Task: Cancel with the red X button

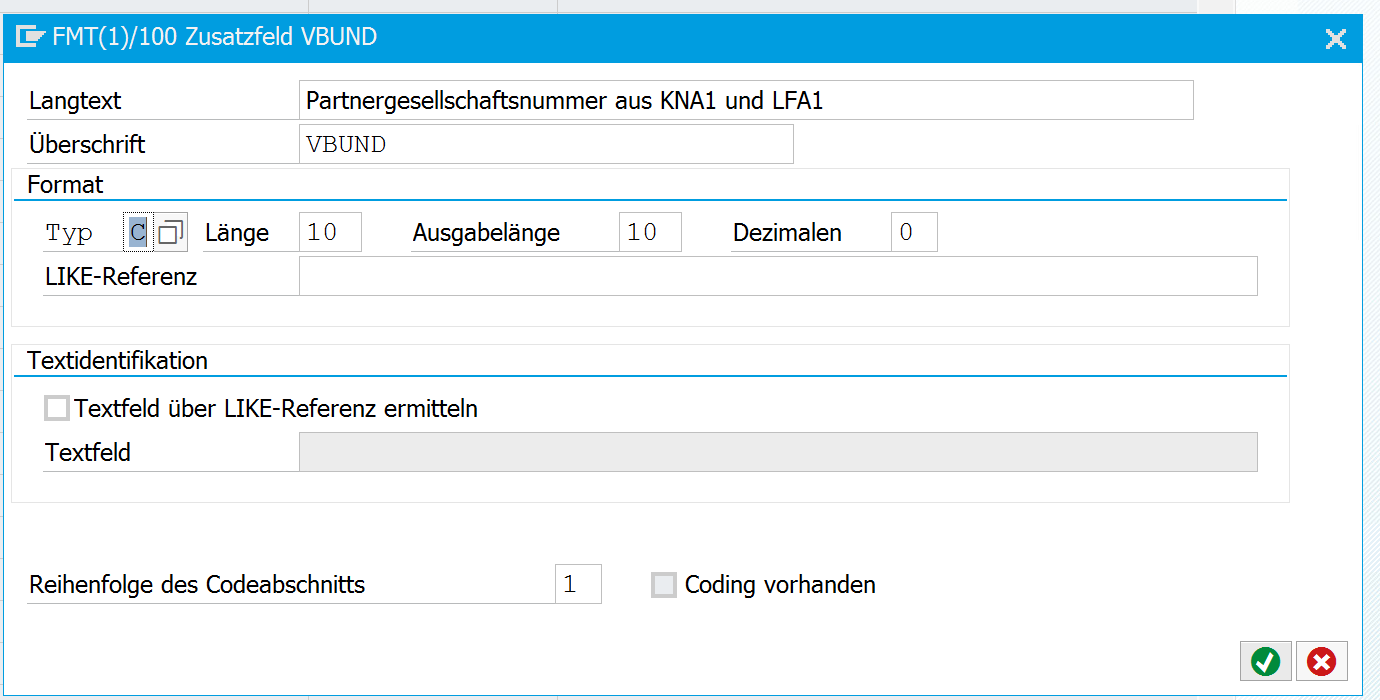Action: [1322, 661]
